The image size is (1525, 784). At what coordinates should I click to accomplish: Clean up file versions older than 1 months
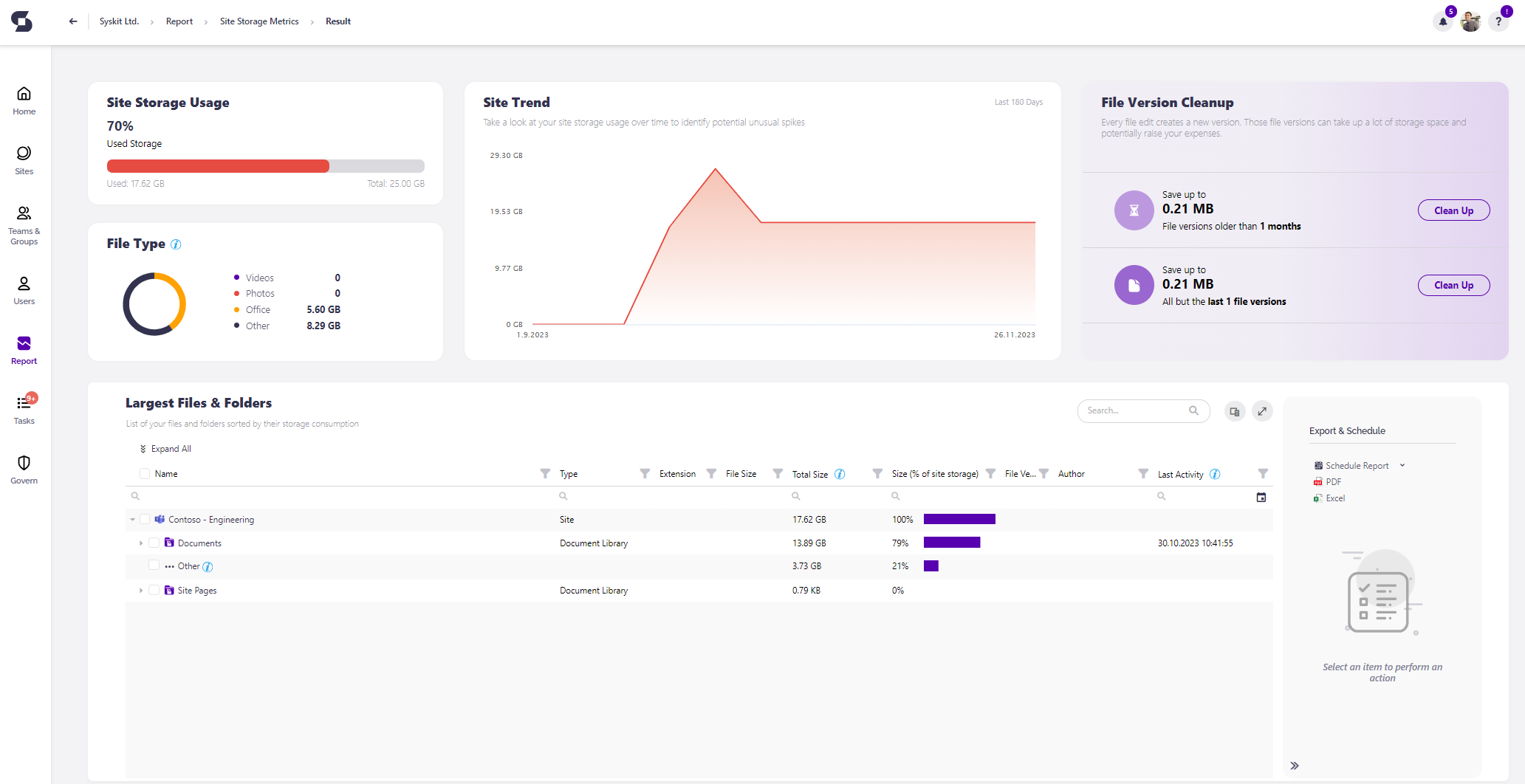coord(1453,210)
